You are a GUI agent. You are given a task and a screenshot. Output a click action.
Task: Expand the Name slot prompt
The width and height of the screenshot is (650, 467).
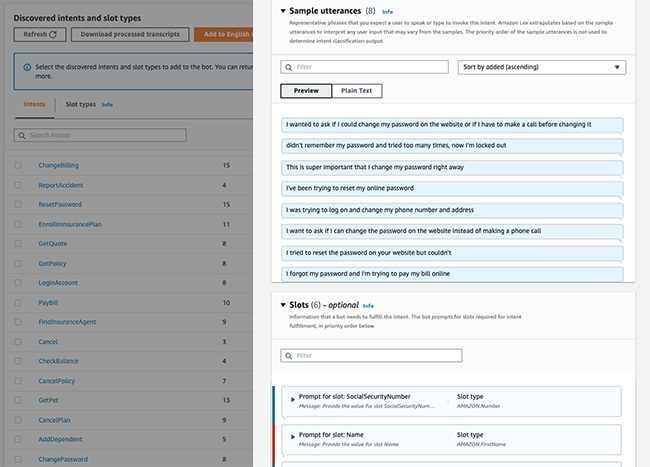[293, 437]
